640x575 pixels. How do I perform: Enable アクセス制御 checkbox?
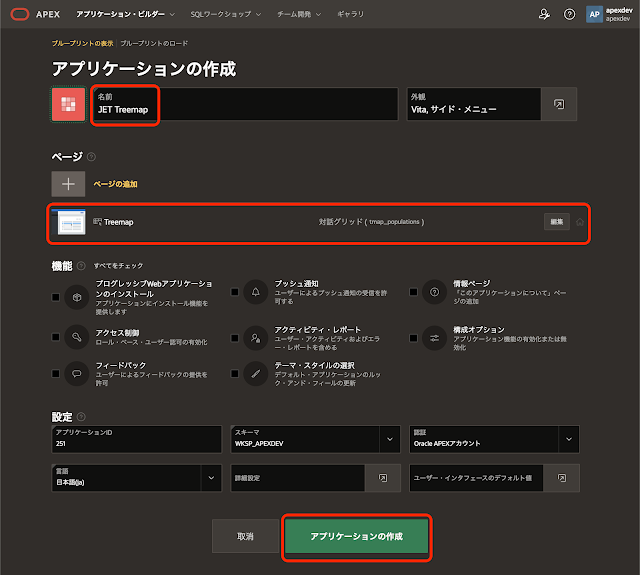[56, 337]
